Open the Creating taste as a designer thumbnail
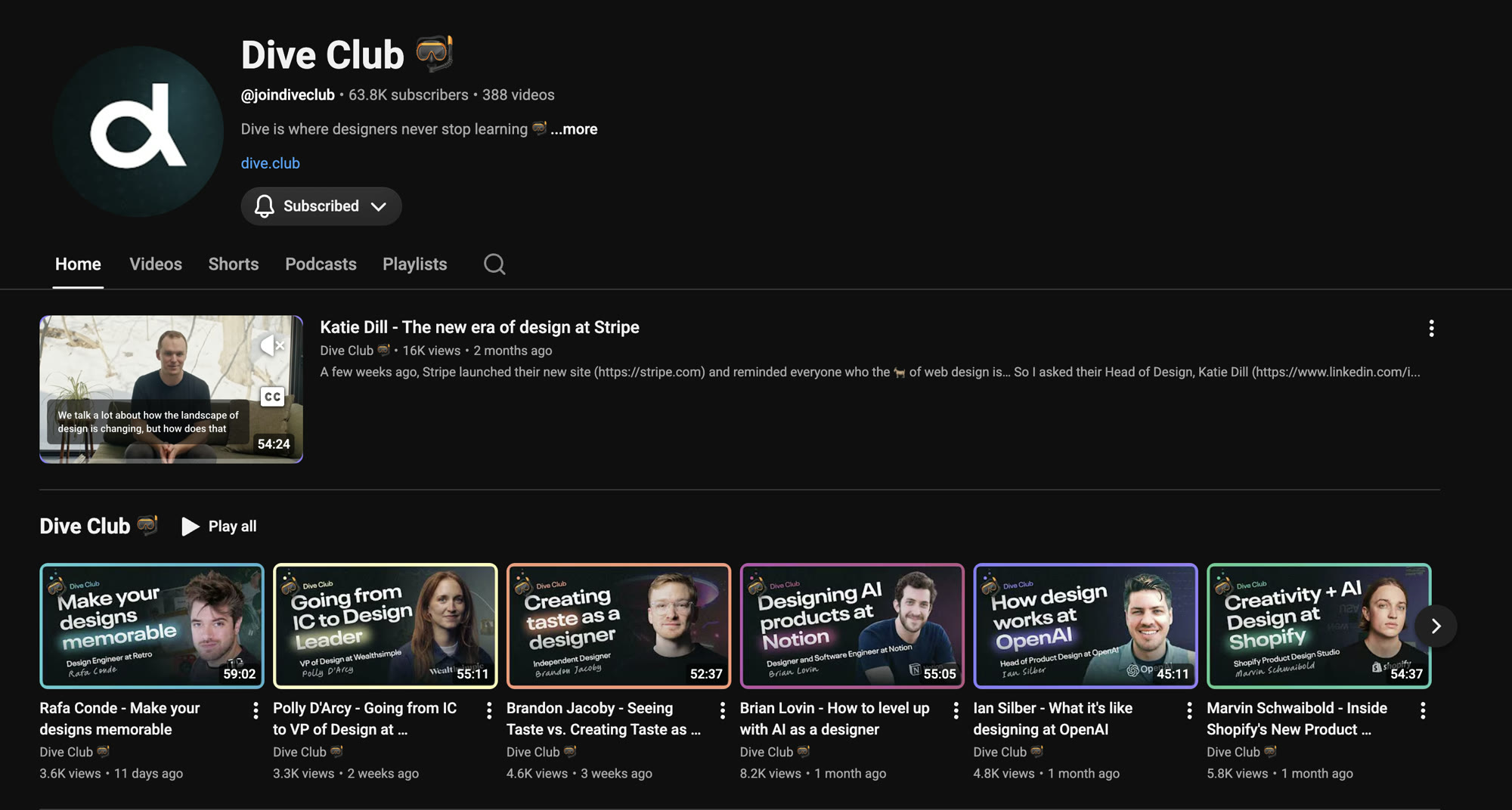The height and width of the screenshot is (810, 1512). (618, 626)
